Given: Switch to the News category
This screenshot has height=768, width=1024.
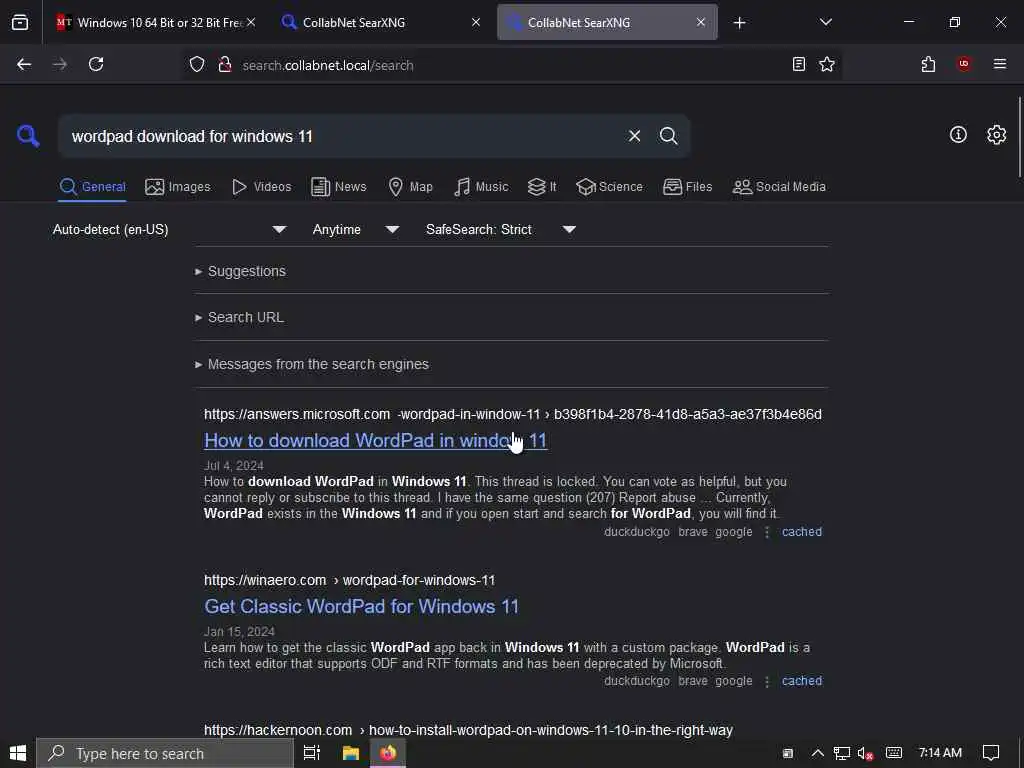Looking at the screenshot, I should click(338, 187).
